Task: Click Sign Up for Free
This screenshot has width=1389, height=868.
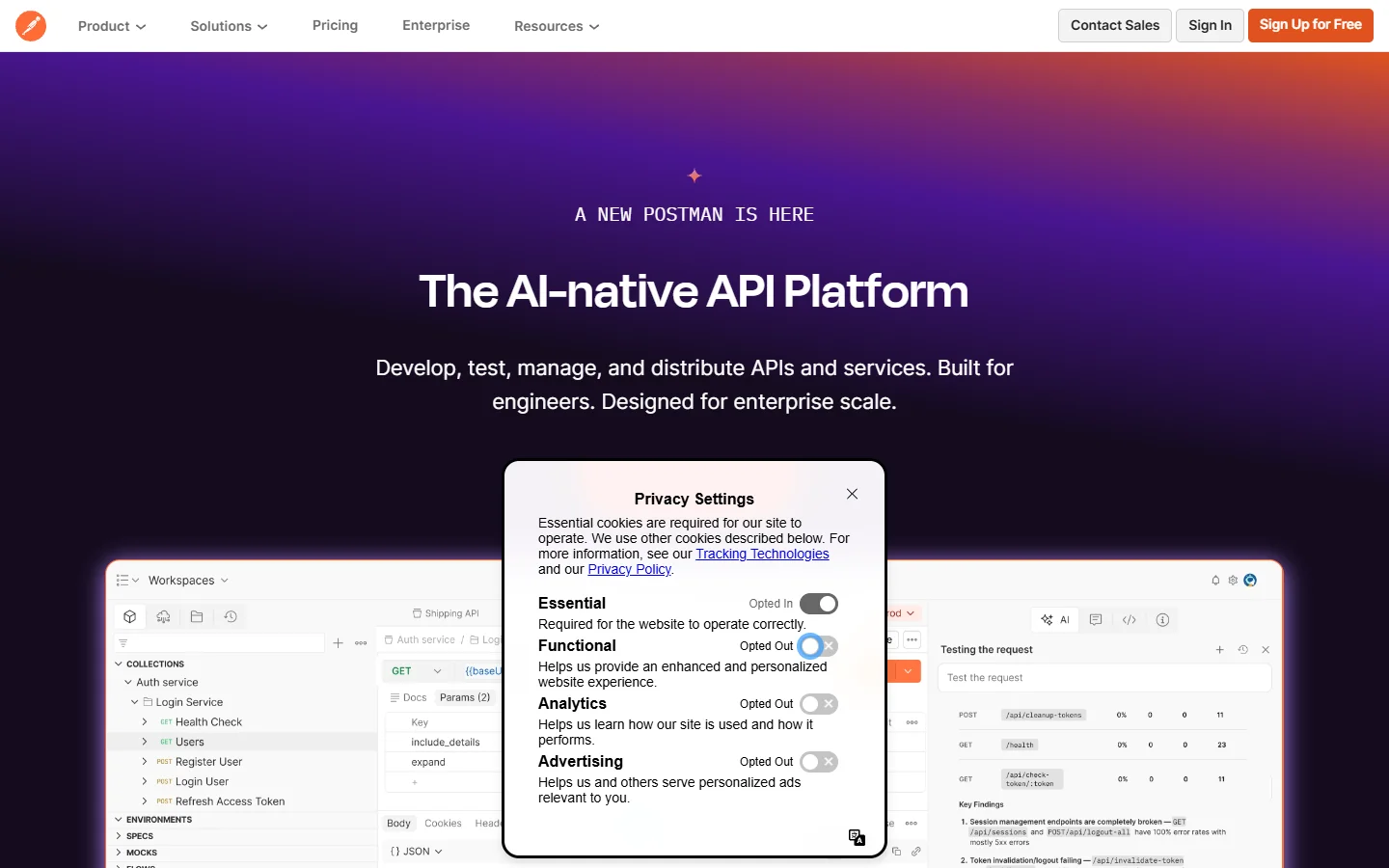Action: [1311, 25]
